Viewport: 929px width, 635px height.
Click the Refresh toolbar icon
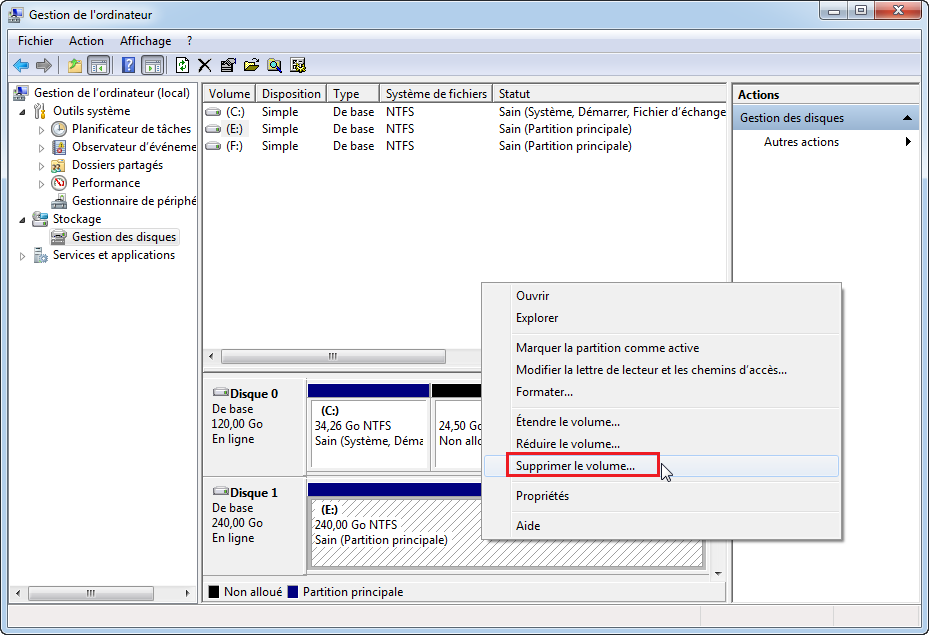click(x=182, y=65)
